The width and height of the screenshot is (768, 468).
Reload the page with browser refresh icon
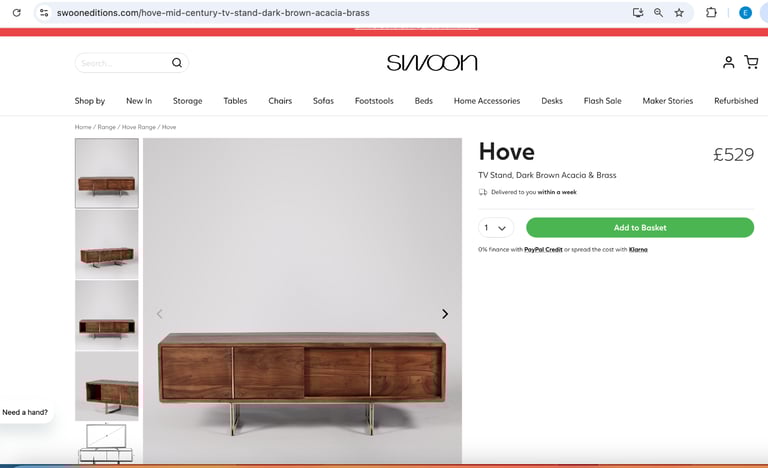17,13
